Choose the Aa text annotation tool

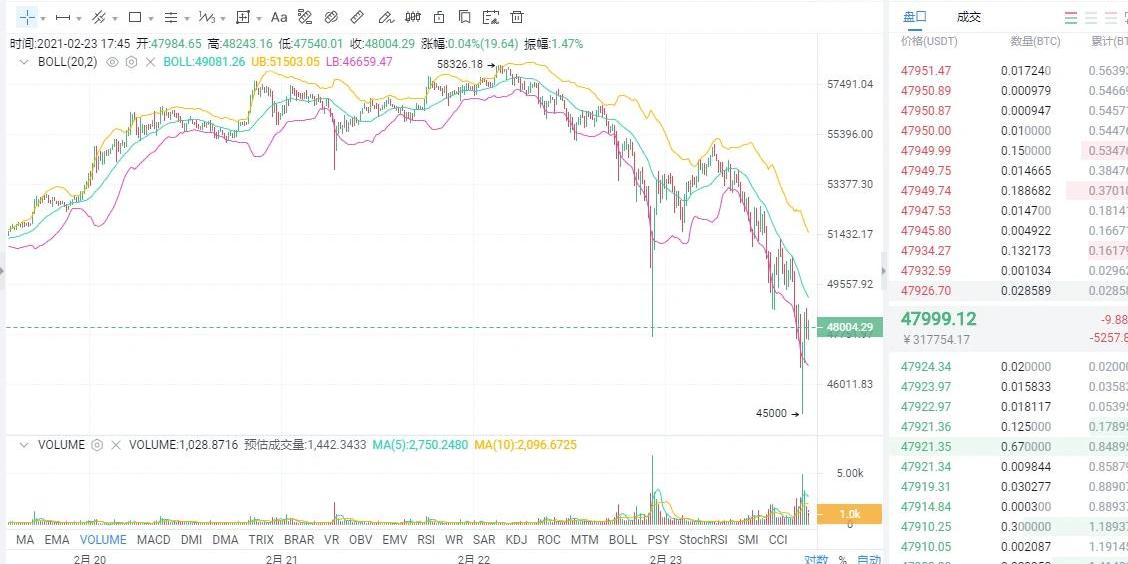(279, 17)
